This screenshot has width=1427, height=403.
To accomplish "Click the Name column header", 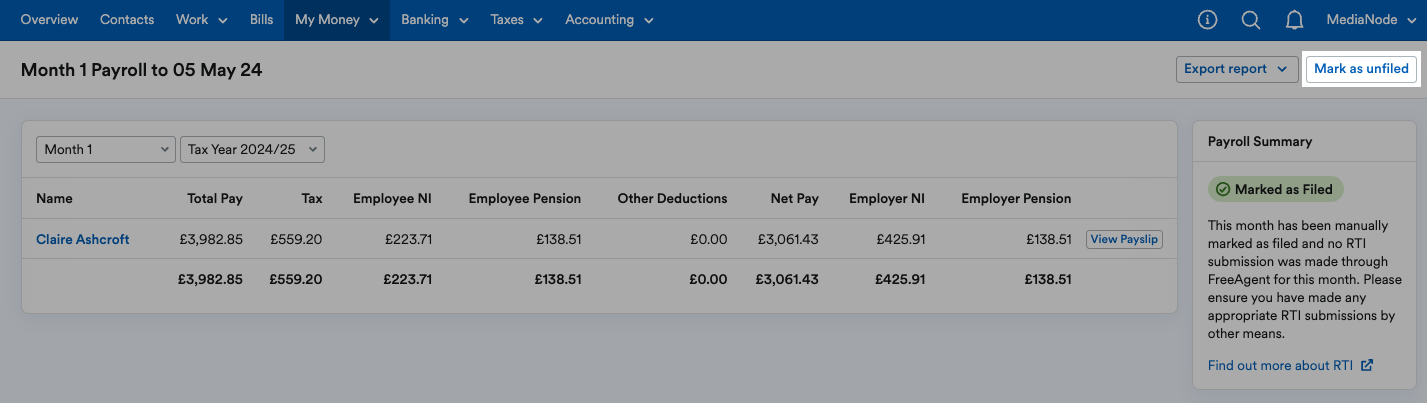I will click(x=54, y=198).
